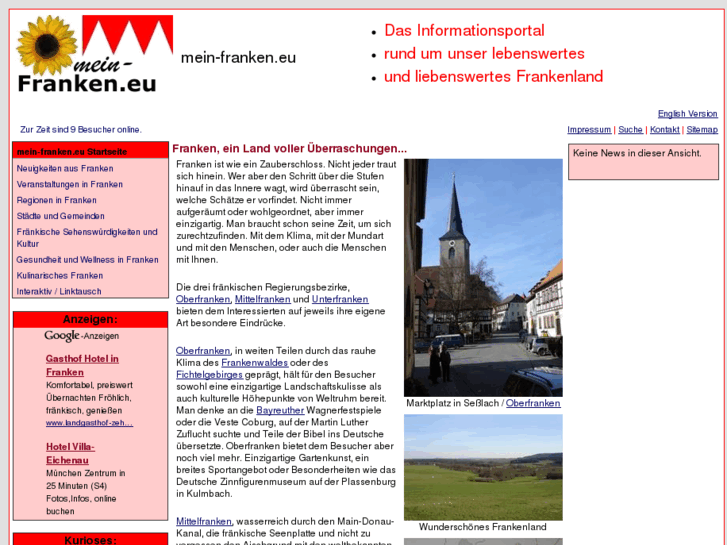Screen dimensions: 727x545
Task: Click the 'Das Informationsportal' slogan line
Action: tap(464, 31)
